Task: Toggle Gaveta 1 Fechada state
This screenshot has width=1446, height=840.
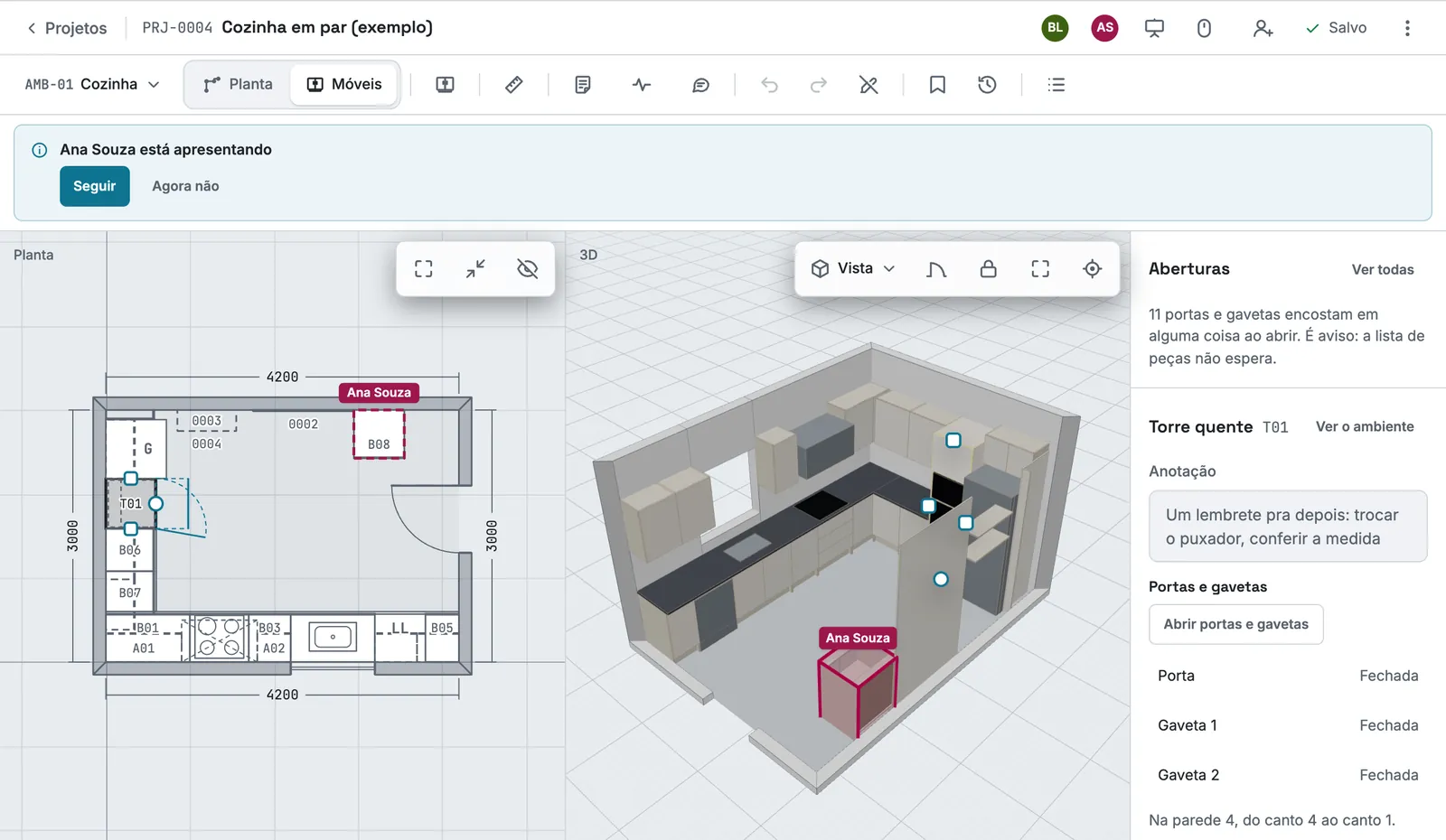Action: click(x=1288, y=725)
